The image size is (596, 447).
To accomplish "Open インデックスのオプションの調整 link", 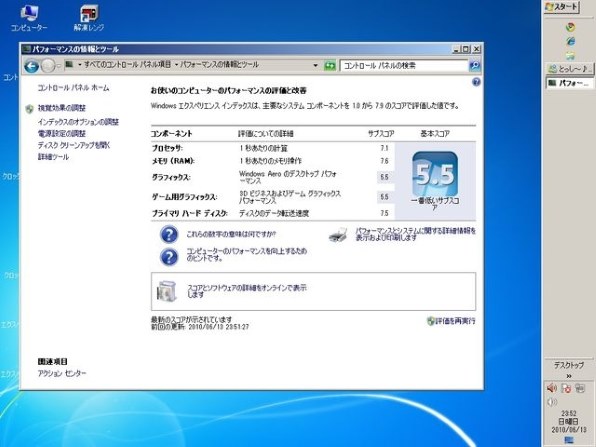I will click(78, 122).
